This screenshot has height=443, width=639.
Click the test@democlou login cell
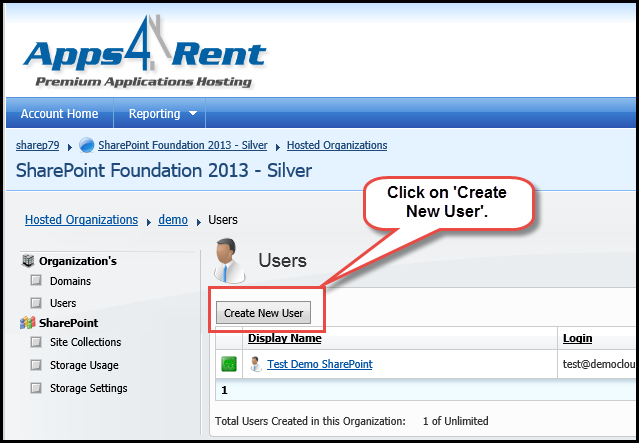tap(599, 364)
